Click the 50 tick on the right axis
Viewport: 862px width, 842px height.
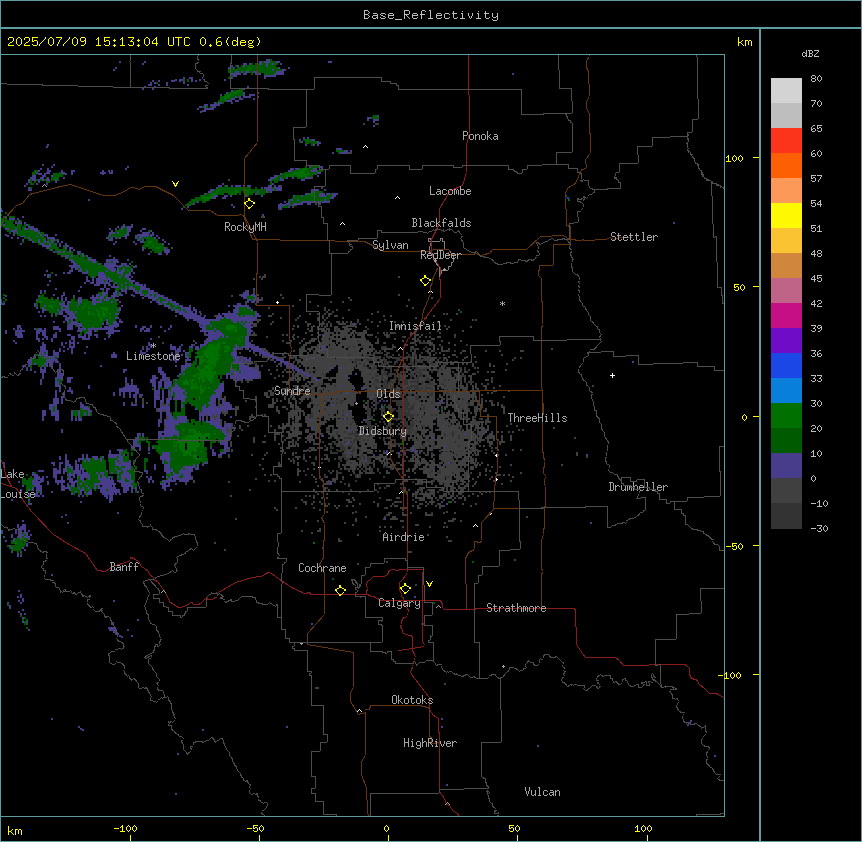pyautogui.click(x=739, y=287)
